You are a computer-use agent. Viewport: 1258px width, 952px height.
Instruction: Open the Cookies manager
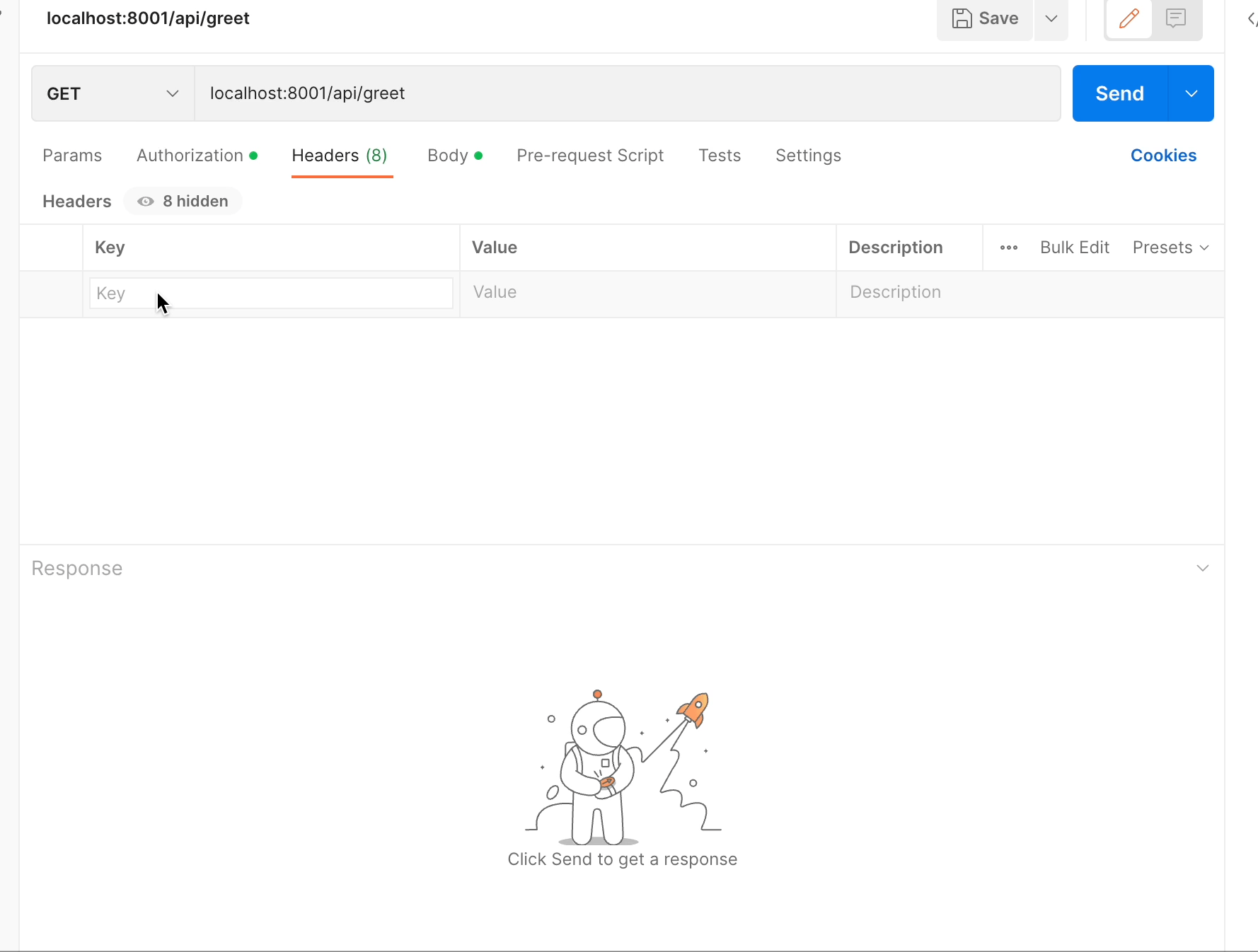(x=1163, y=156)
